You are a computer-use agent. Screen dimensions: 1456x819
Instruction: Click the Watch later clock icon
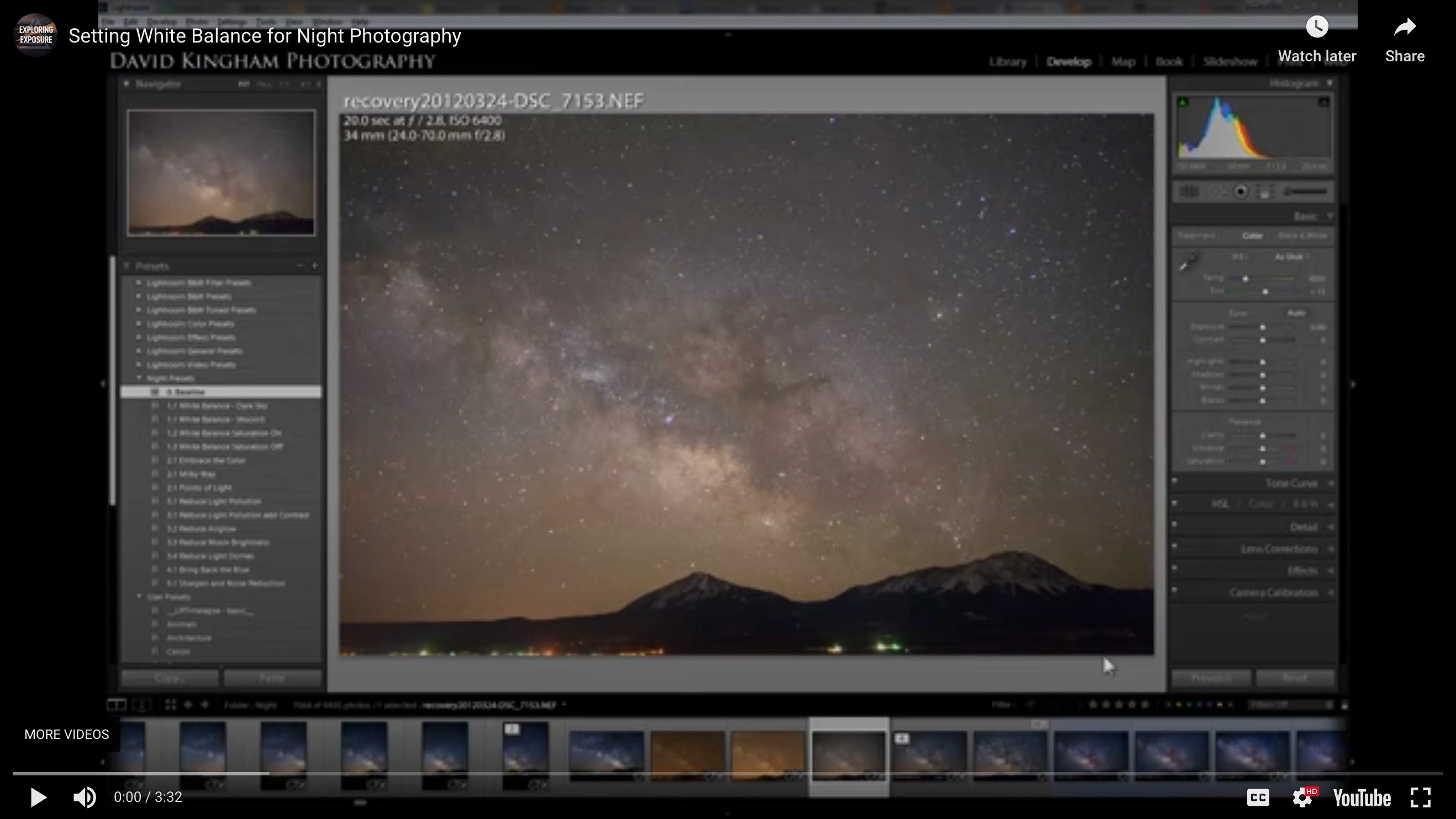(1316, 27)
